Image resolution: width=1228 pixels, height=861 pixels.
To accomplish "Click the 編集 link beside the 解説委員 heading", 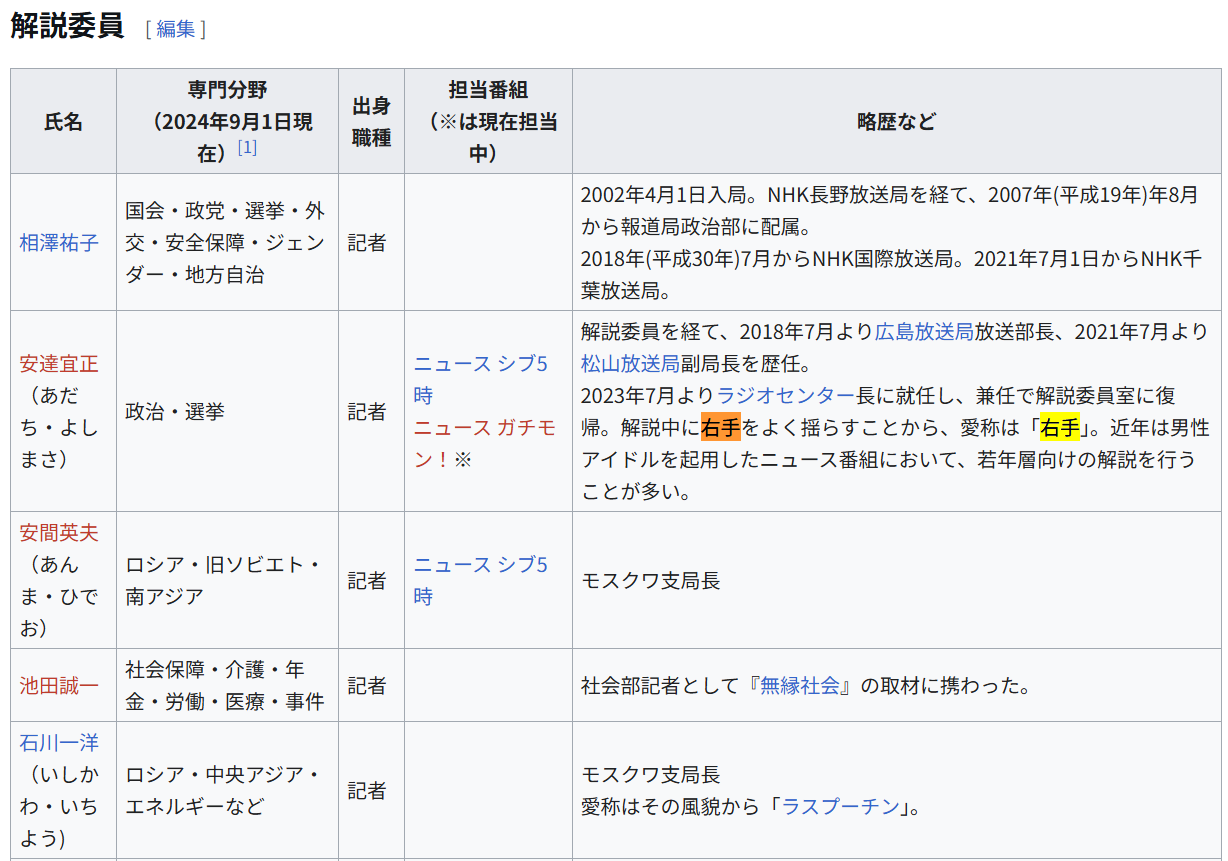I will click(176, 29).
